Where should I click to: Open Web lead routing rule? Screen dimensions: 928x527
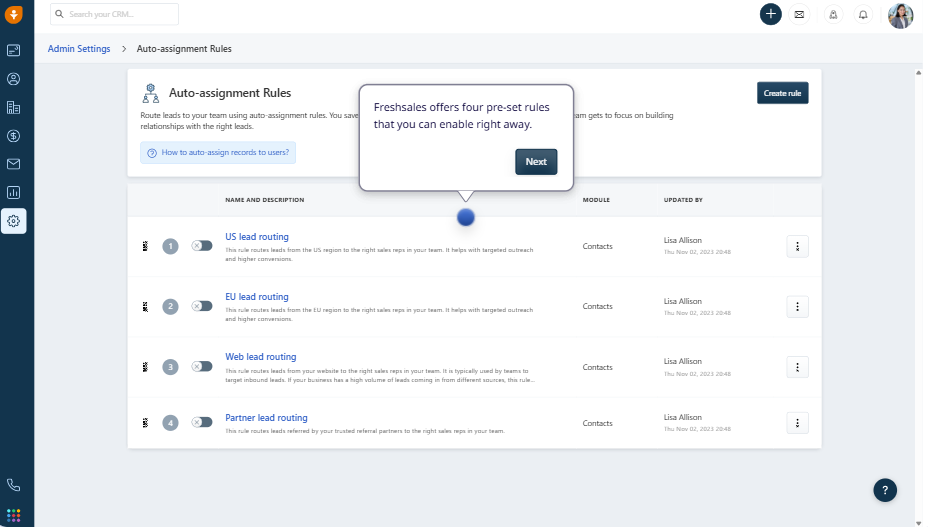coord(260,356)
